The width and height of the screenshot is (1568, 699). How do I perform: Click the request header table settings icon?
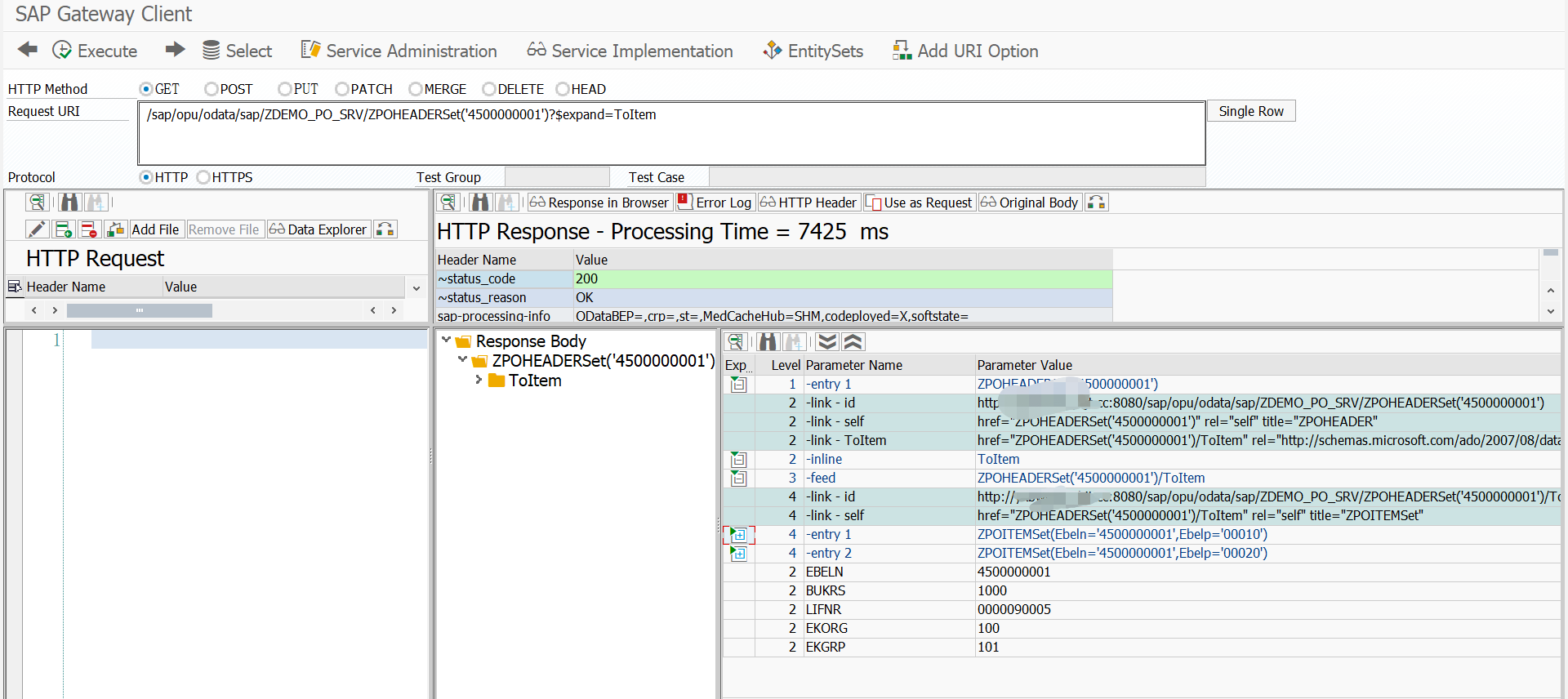pos(14,287)
